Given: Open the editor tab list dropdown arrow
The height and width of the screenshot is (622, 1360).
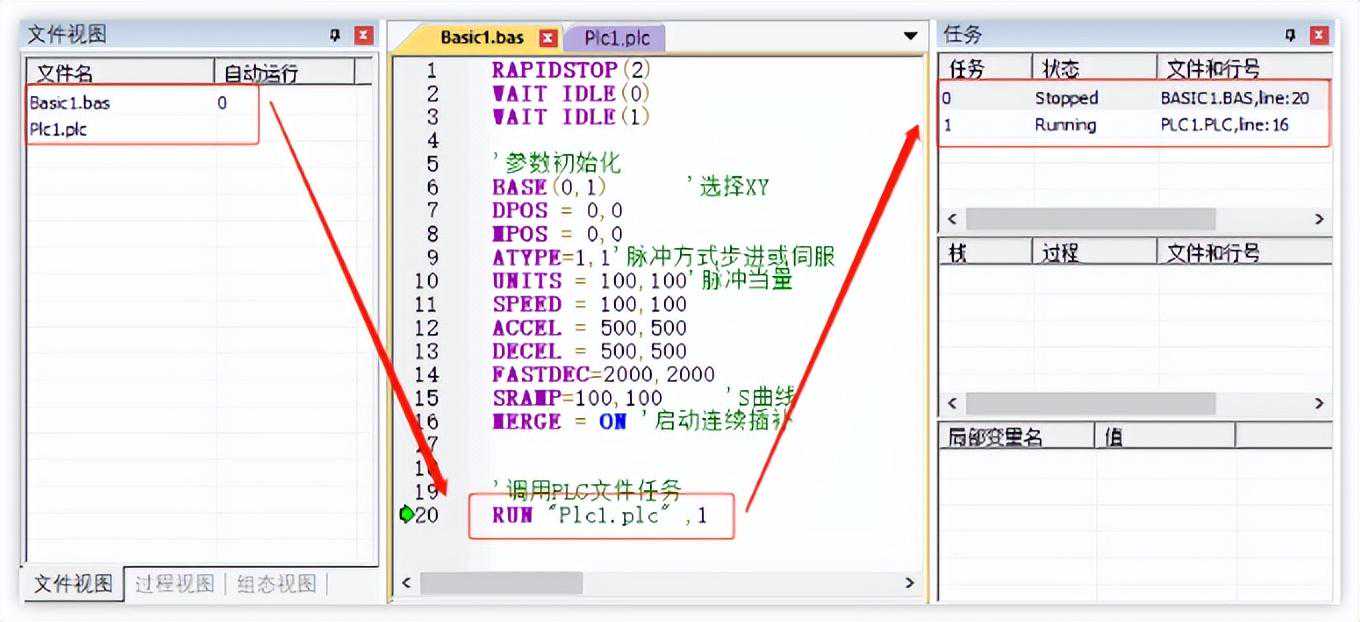Looking at the screenshot, I should click(910, 36).
